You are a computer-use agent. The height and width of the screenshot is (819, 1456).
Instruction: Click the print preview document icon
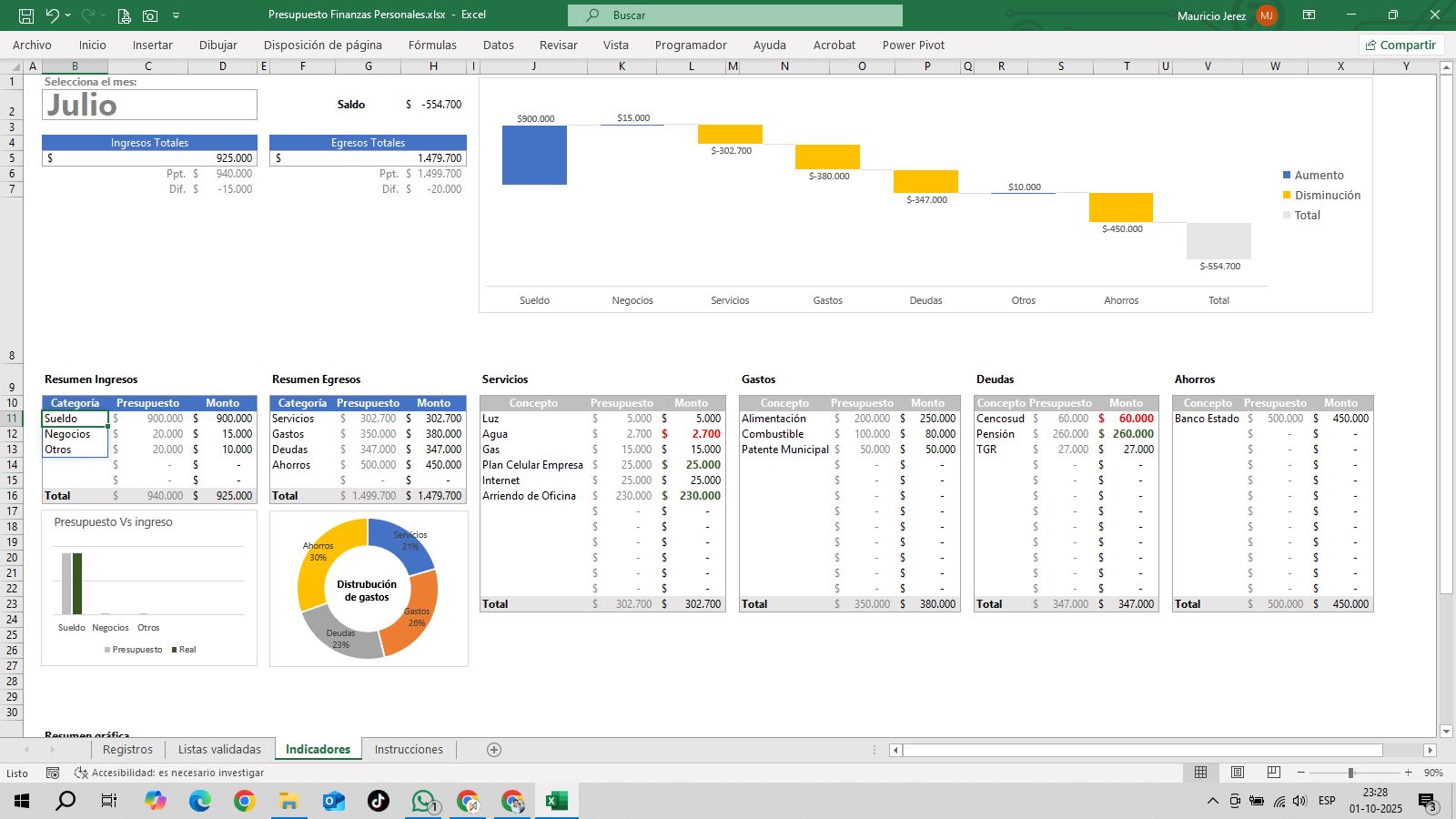pos(124,15)
